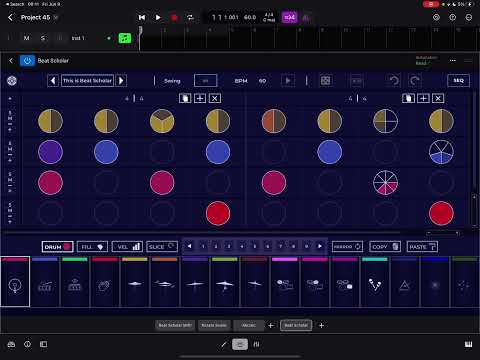Open the SEQ sequencer view
The height and width of the screenshot is (360, 480).
coord(458,80)
